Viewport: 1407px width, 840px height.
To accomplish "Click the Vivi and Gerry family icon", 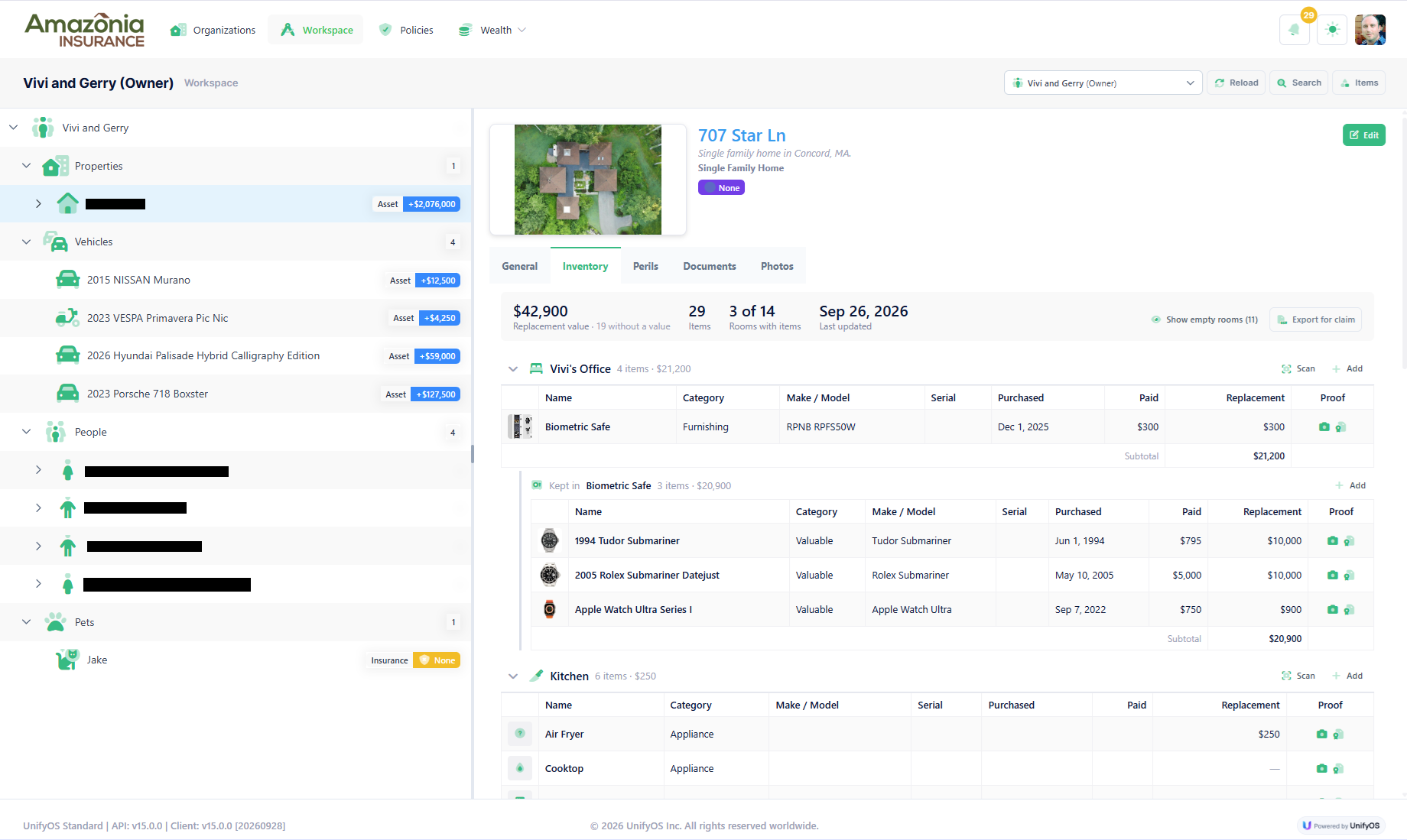I will point(43,128).
